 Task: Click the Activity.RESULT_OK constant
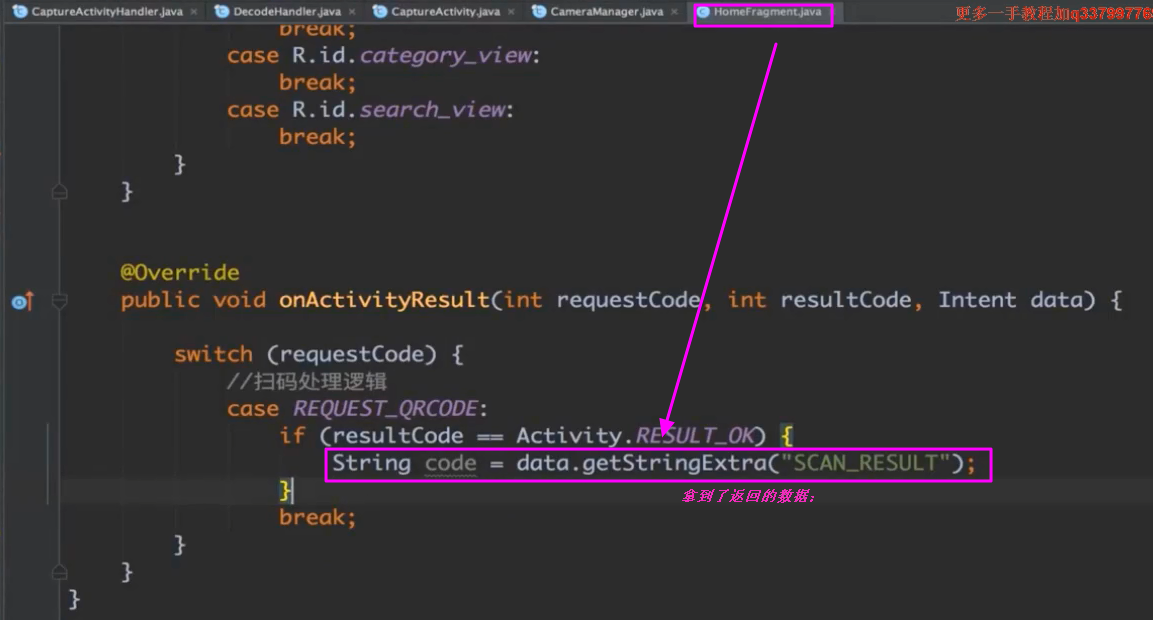pos(635,436)
